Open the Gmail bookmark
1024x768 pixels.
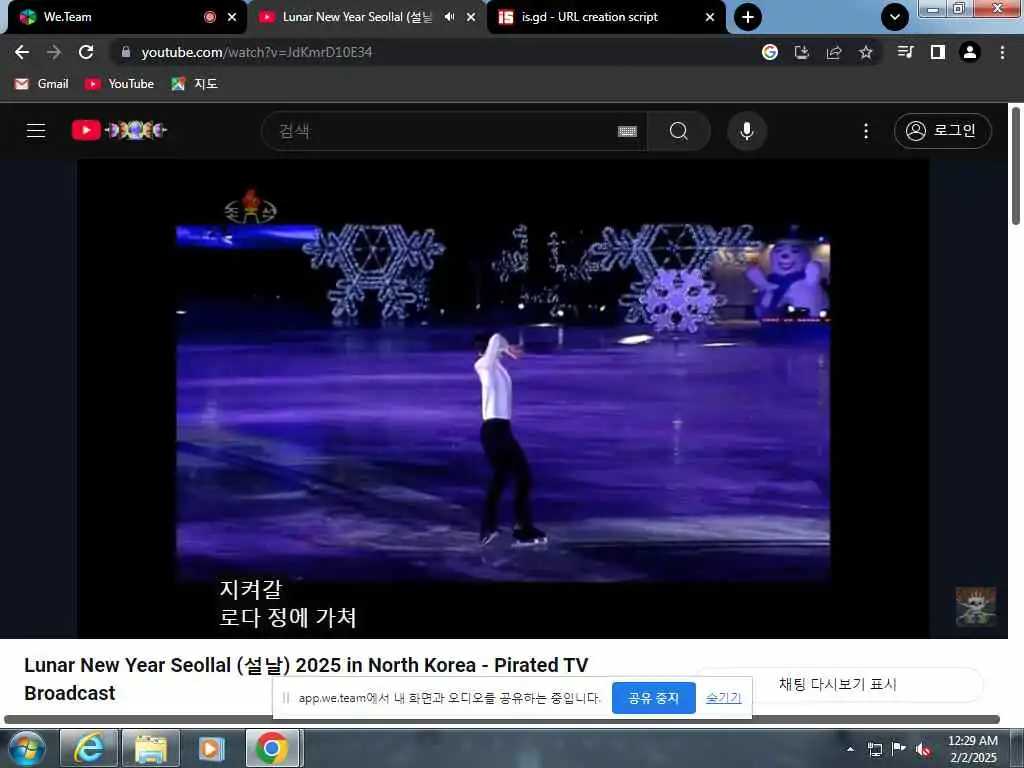point(42,84)
